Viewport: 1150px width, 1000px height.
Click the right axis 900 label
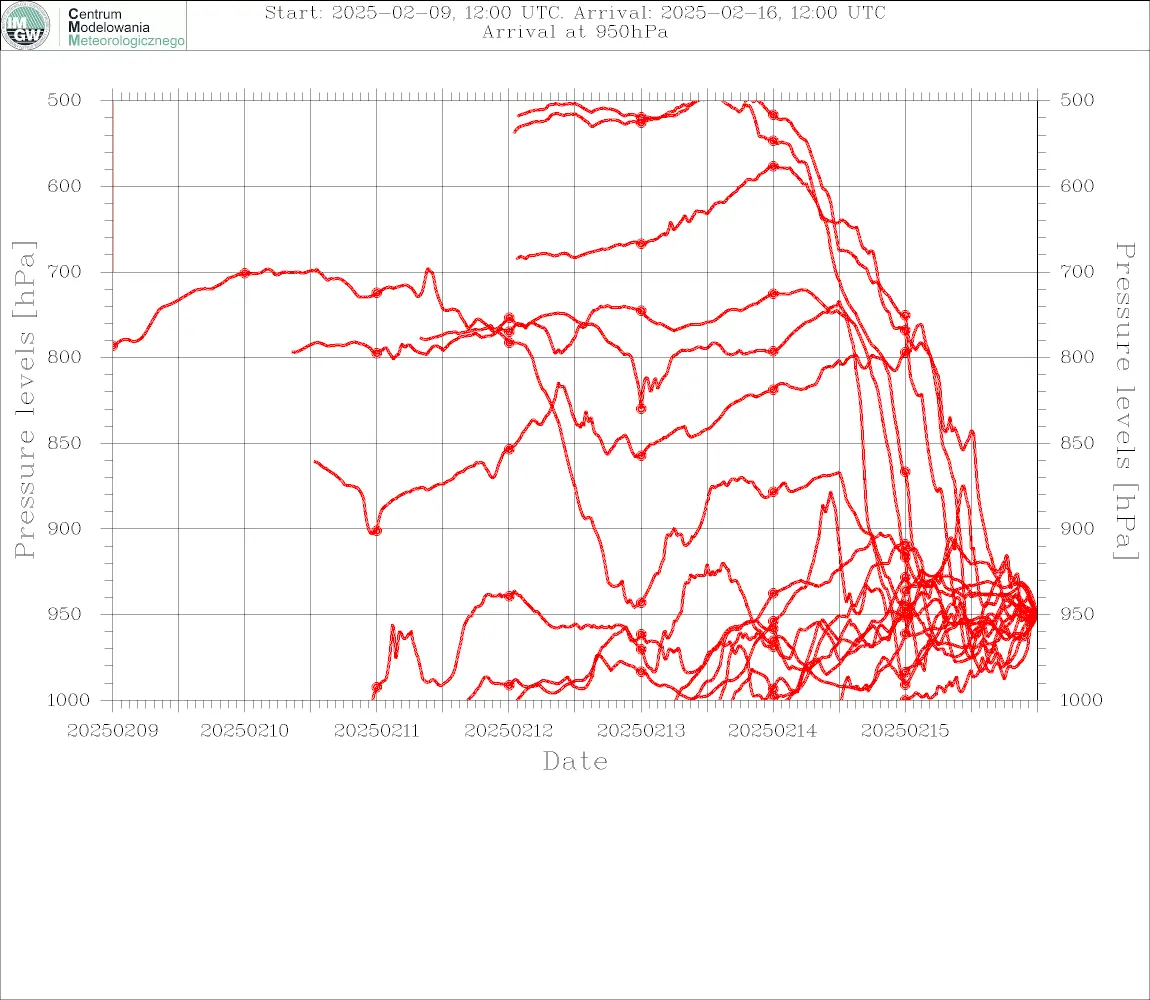(1077, 528)
